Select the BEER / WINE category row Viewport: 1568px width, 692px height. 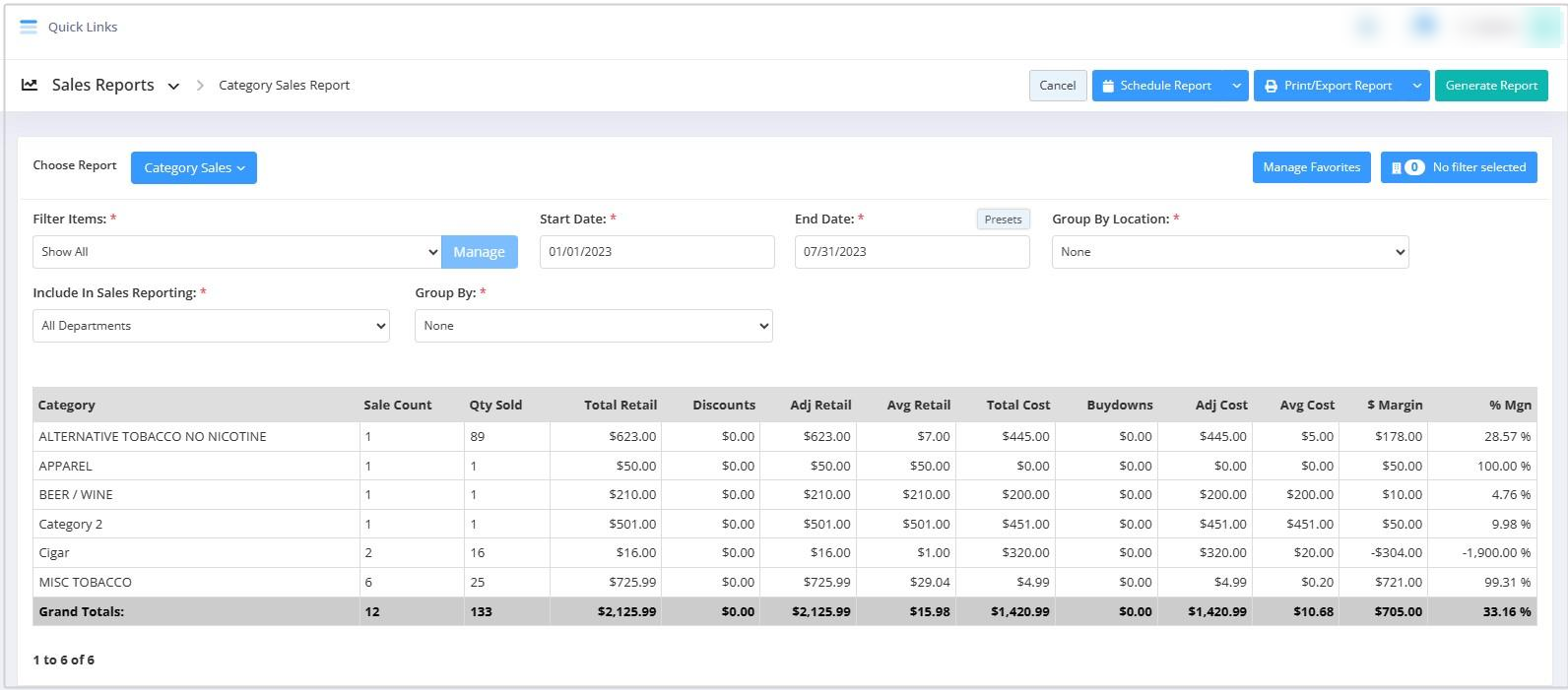pyautogui.click(x=784, y=494)
